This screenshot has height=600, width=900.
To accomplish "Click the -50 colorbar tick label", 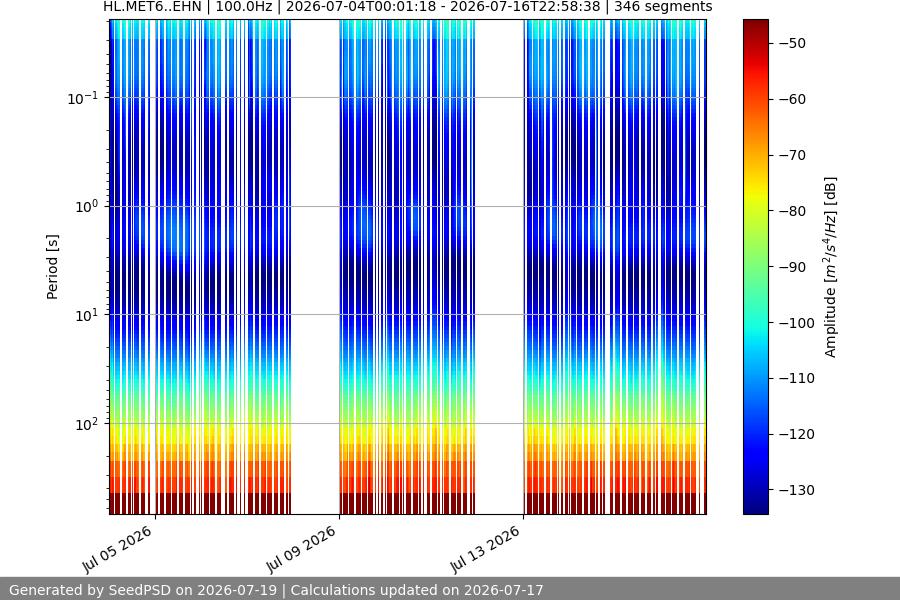I will point(793,44).
